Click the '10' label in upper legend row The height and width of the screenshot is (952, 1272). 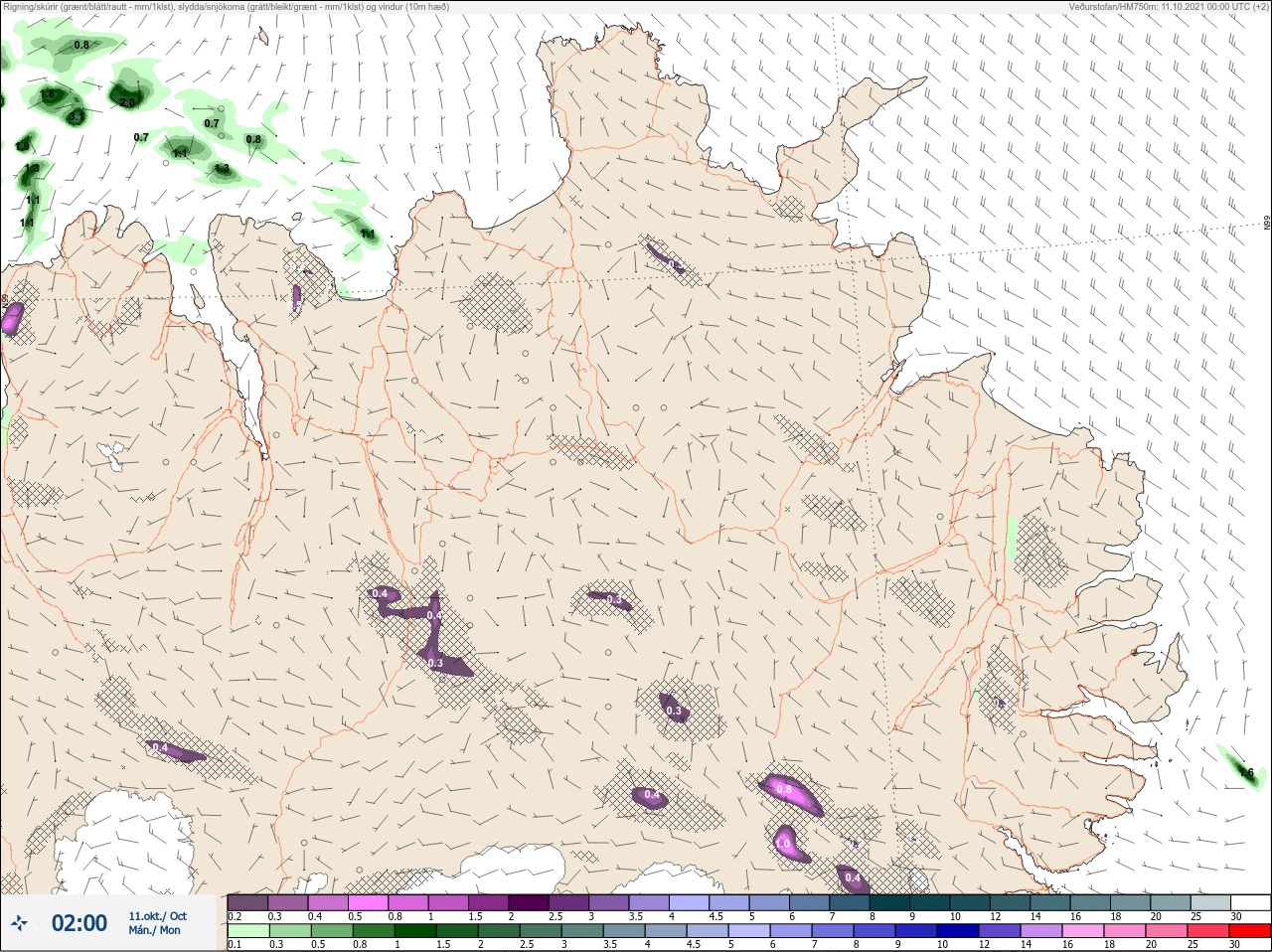[x=955, y=916]
